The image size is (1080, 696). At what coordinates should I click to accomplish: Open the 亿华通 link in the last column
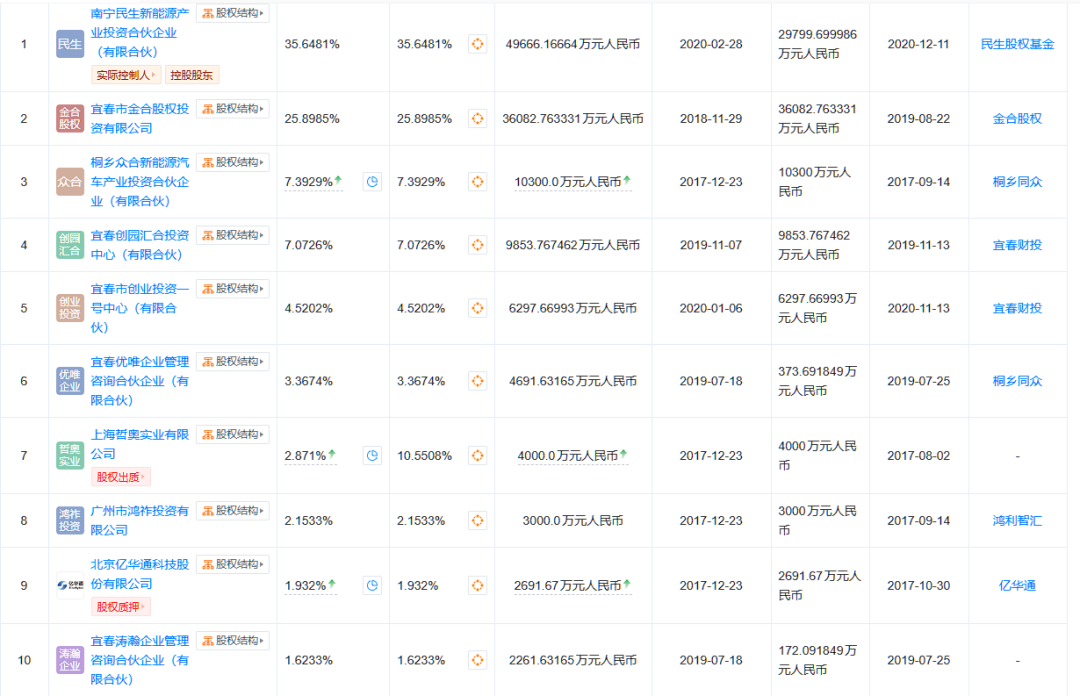click(1017, 585)
